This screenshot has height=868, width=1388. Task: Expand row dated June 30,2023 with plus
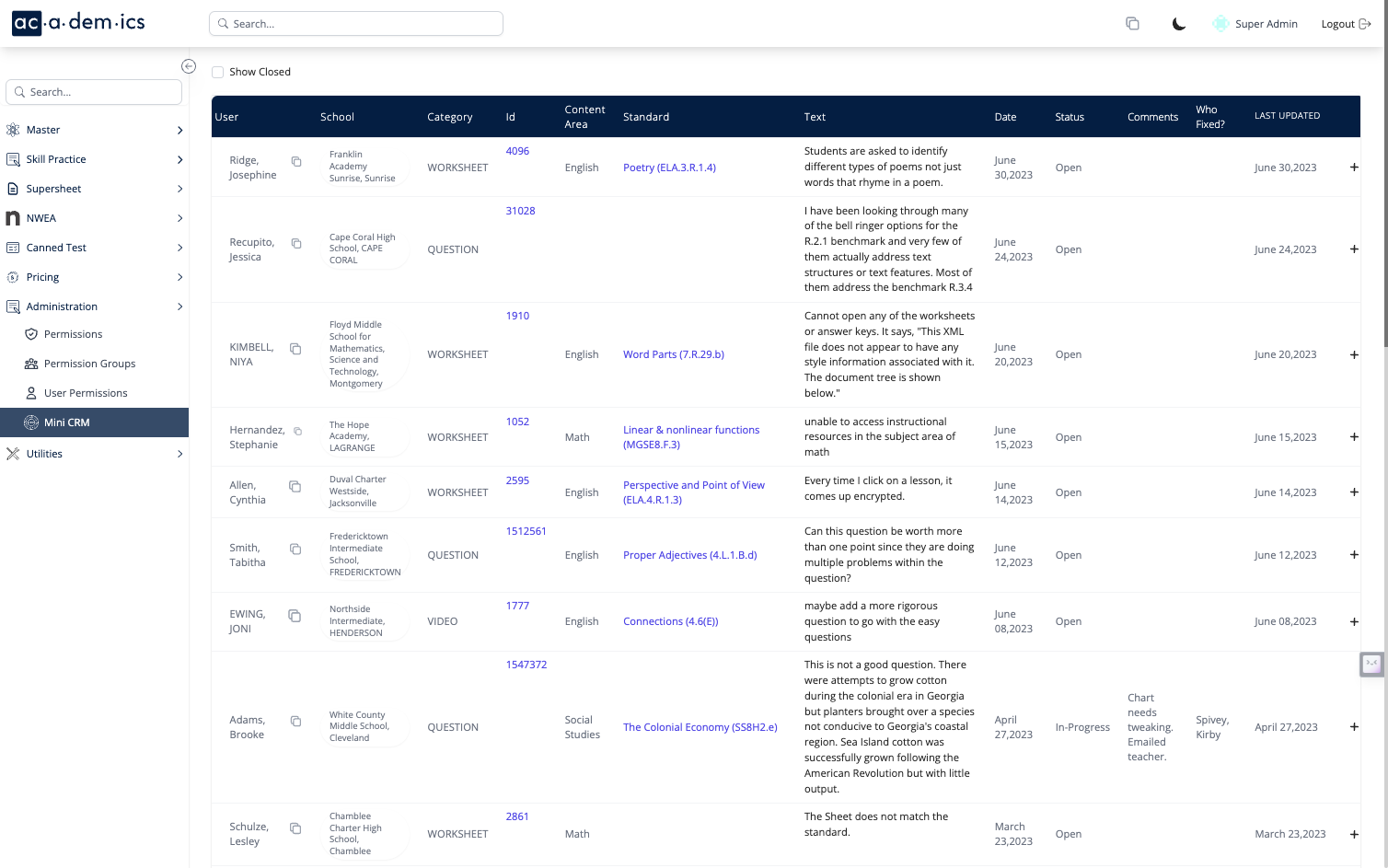pos(1354,168)
